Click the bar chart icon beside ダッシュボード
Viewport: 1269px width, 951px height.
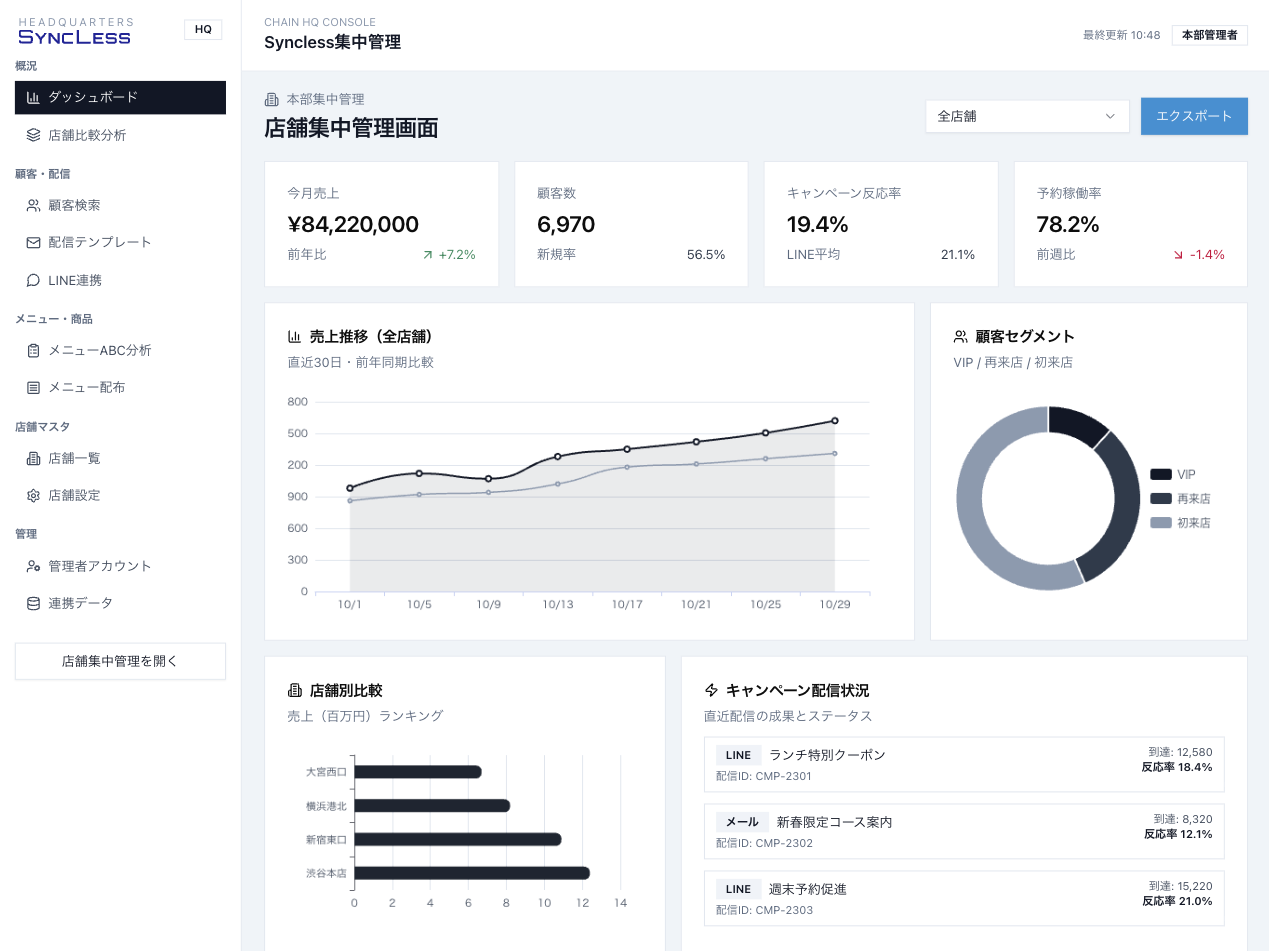(x=33, y=98)
